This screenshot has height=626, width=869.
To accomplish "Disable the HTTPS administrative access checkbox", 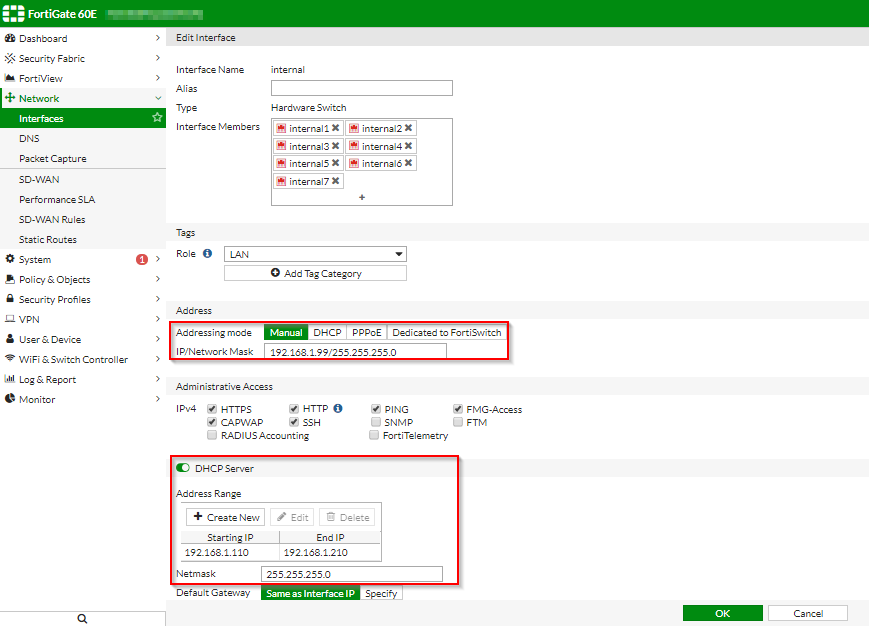I will 211,408.
